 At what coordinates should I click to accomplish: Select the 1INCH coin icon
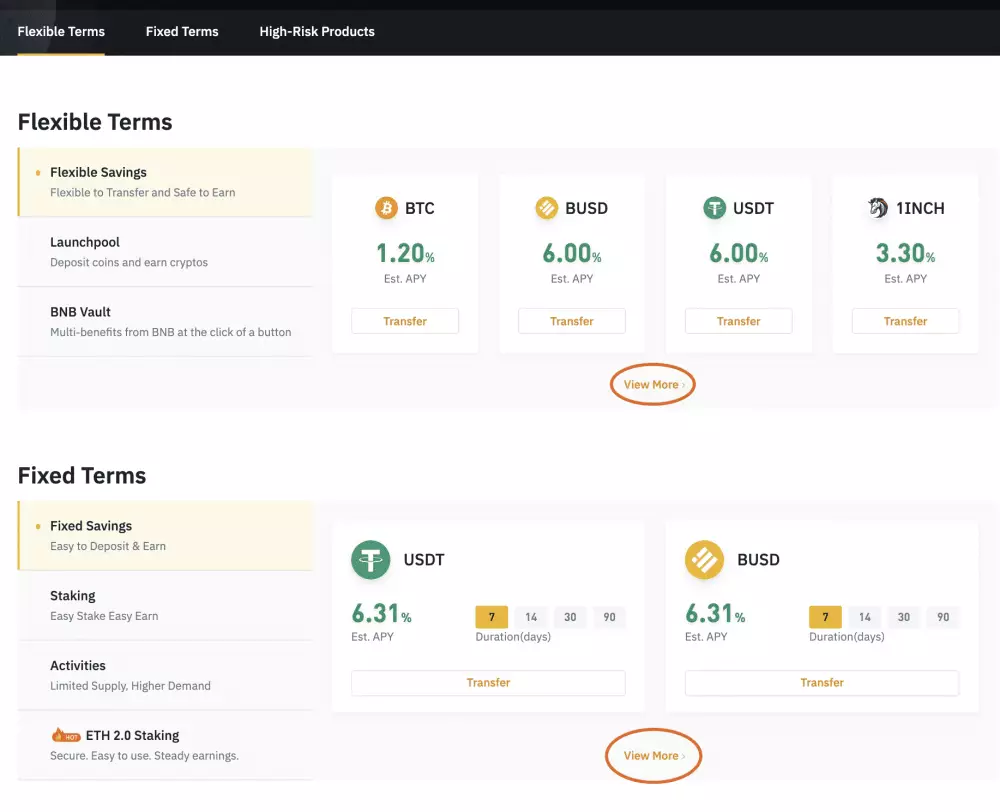click(x=878, y=208)
